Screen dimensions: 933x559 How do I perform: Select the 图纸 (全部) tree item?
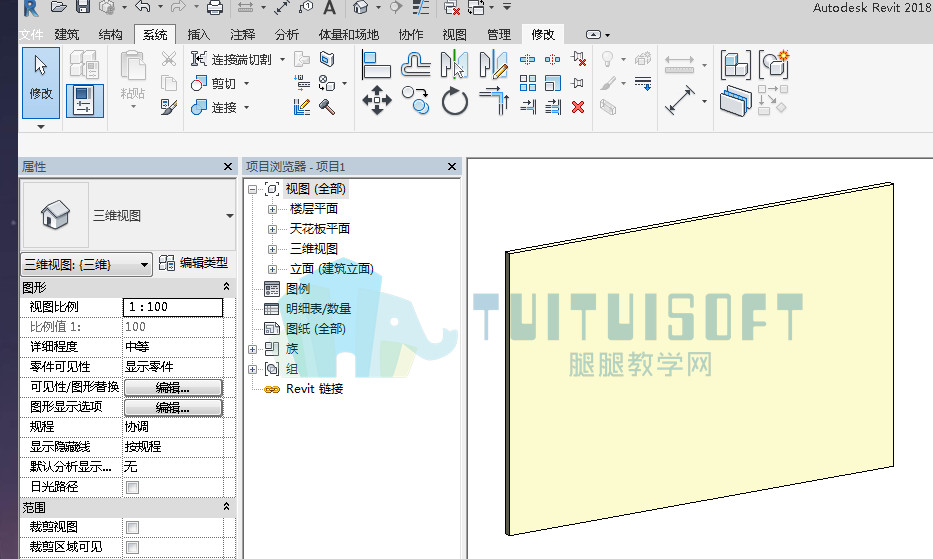pyautogui.click(x=315, y=329)
